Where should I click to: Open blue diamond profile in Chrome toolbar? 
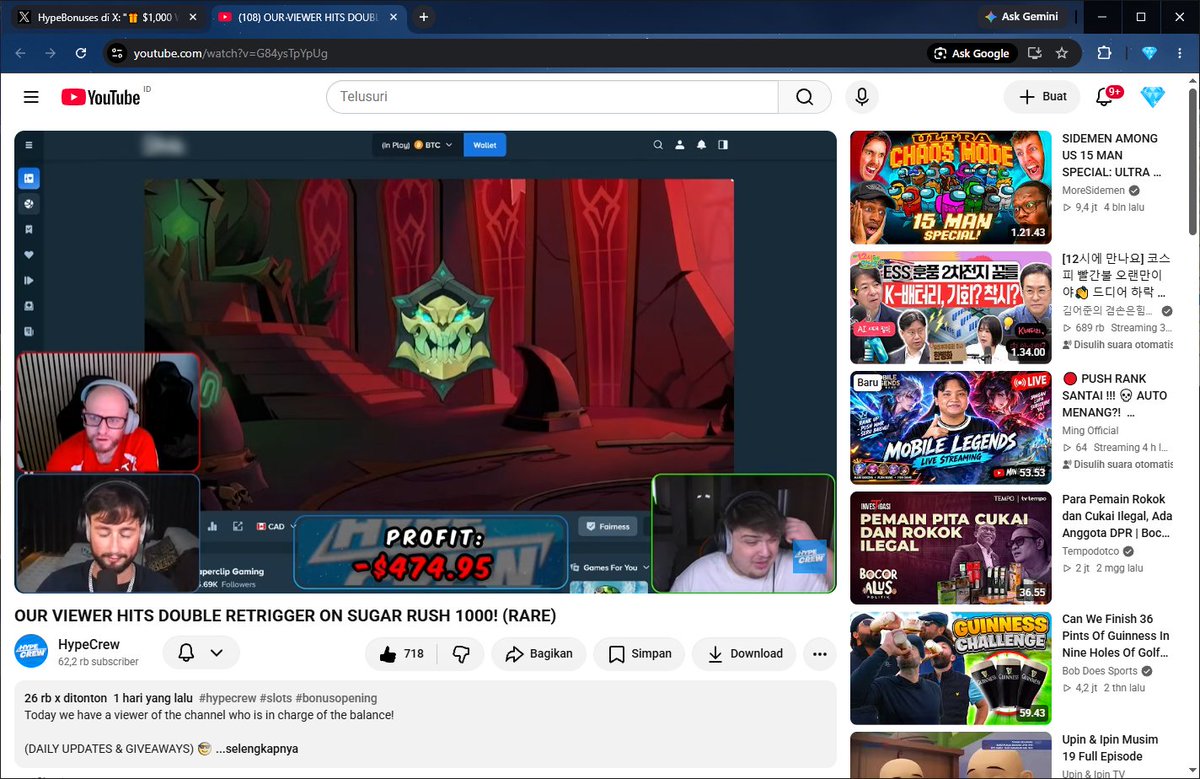(x=1149, y=53)
